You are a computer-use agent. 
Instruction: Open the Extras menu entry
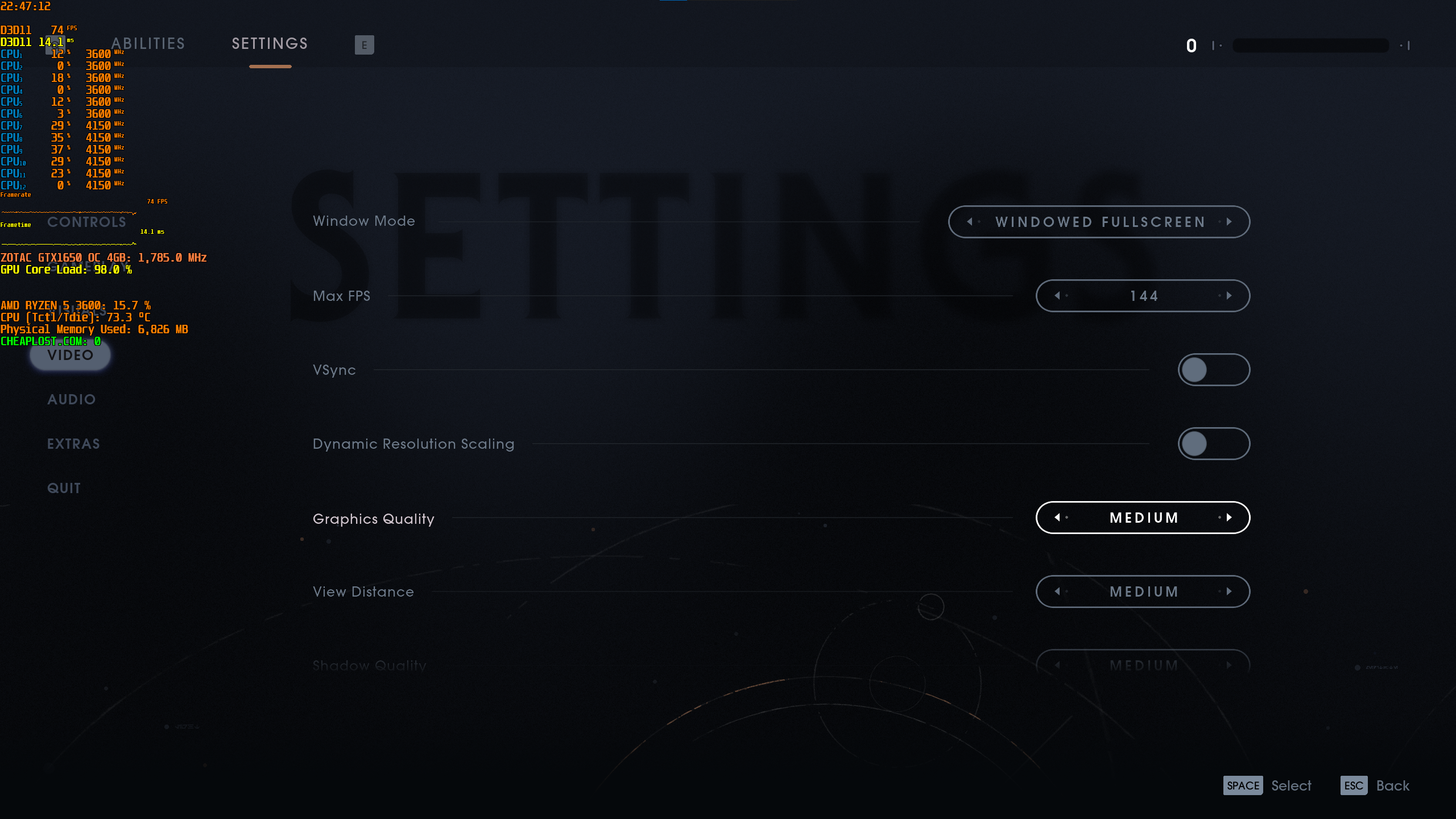point(73,444)
